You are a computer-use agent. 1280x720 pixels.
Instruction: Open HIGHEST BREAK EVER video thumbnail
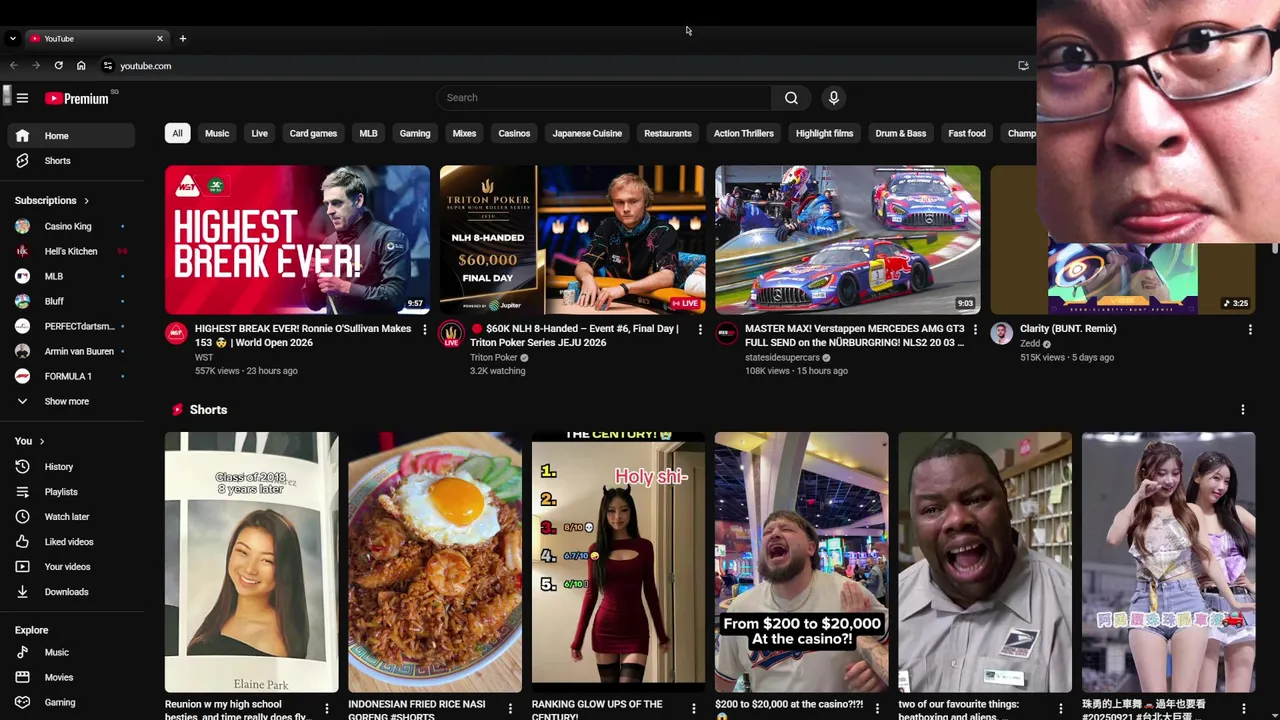pos(297,240)
